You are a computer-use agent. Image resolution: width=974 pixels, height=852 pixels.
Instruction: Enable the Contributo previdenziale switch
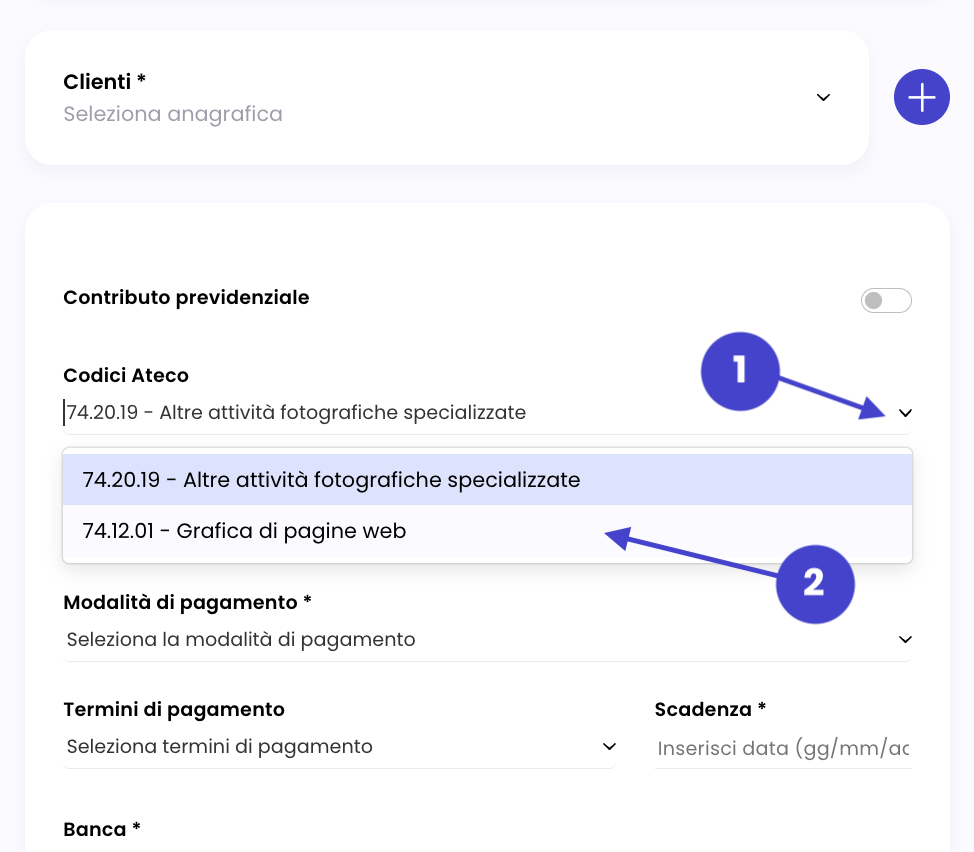886,300
